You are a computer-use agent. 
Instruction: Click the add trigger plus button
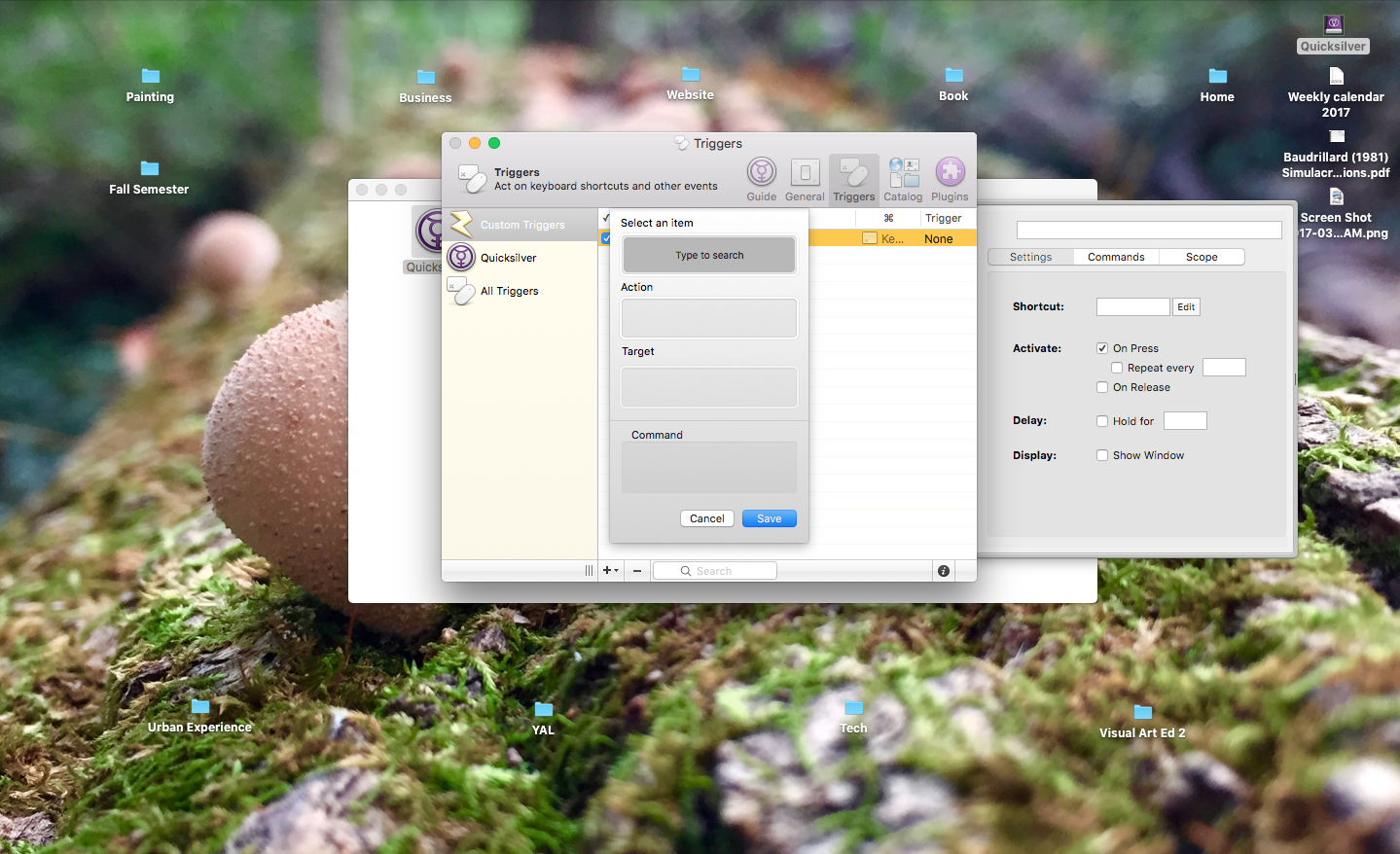point(610,571)
